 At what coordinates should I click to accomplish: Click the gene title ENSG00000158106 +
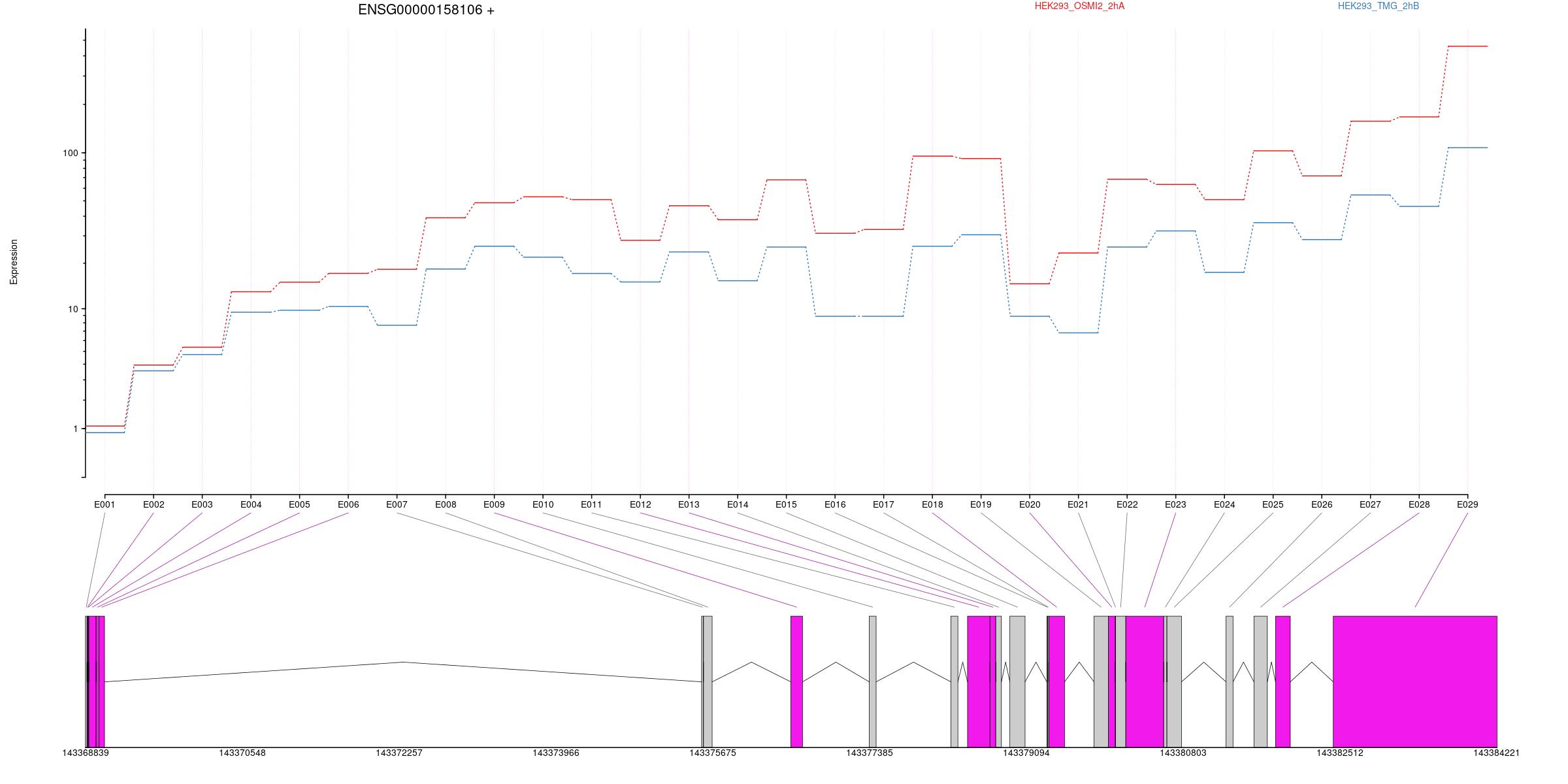coord(426,10)
